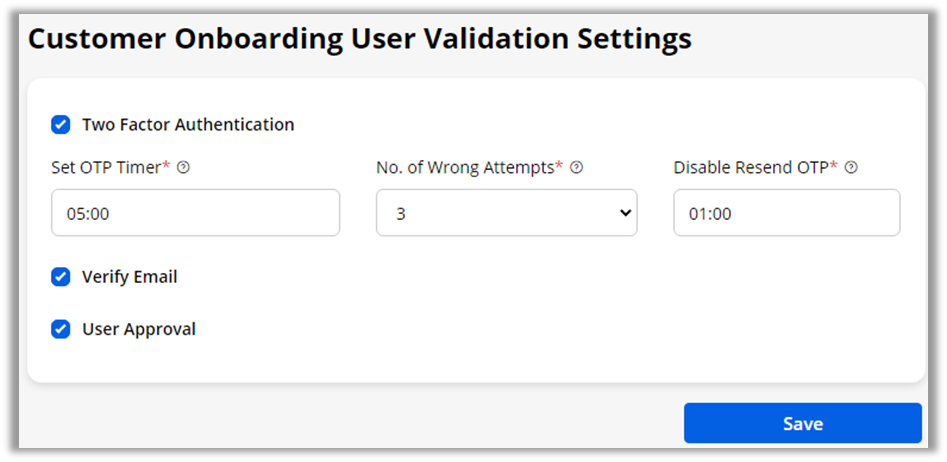Open the No. of Wrong Attempts dropdown
947x462 pixels.
(506, 213)
